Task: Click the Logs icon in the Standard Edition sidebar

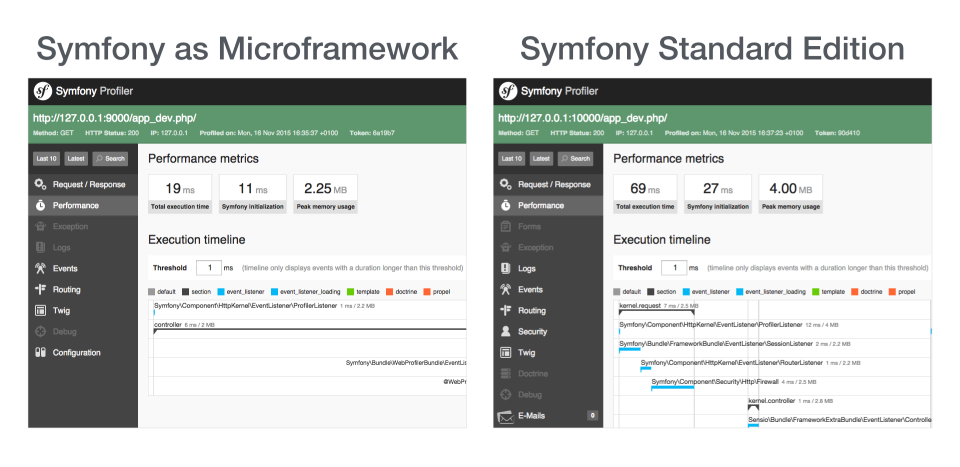Action: pyautogui.click(x=506, y=268)
